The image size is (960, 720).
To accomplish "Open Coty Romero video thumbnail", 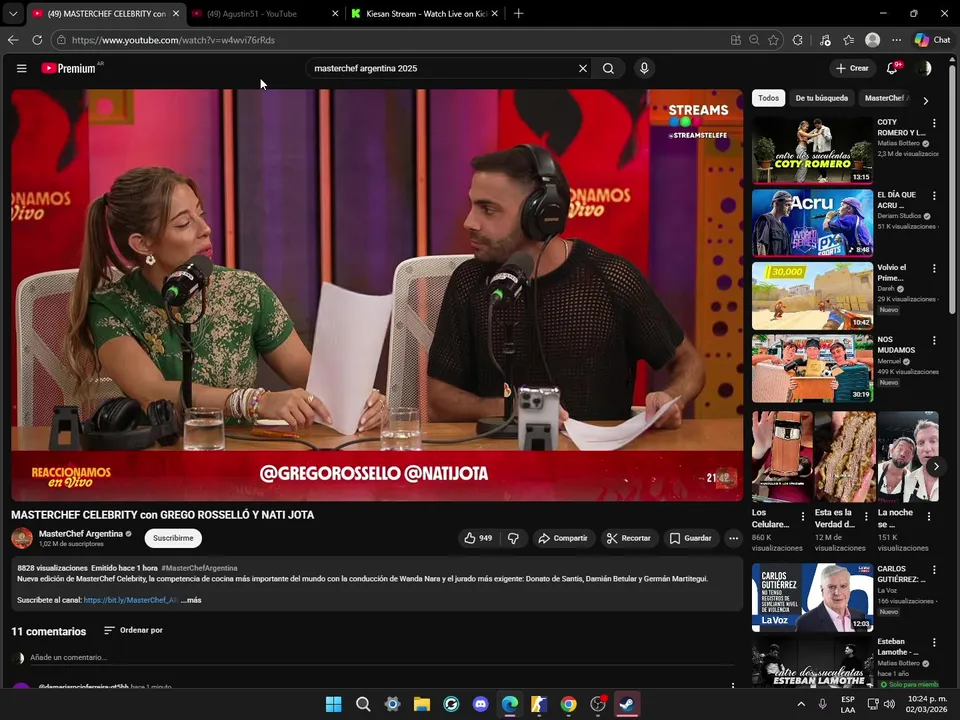I will 812,150.
